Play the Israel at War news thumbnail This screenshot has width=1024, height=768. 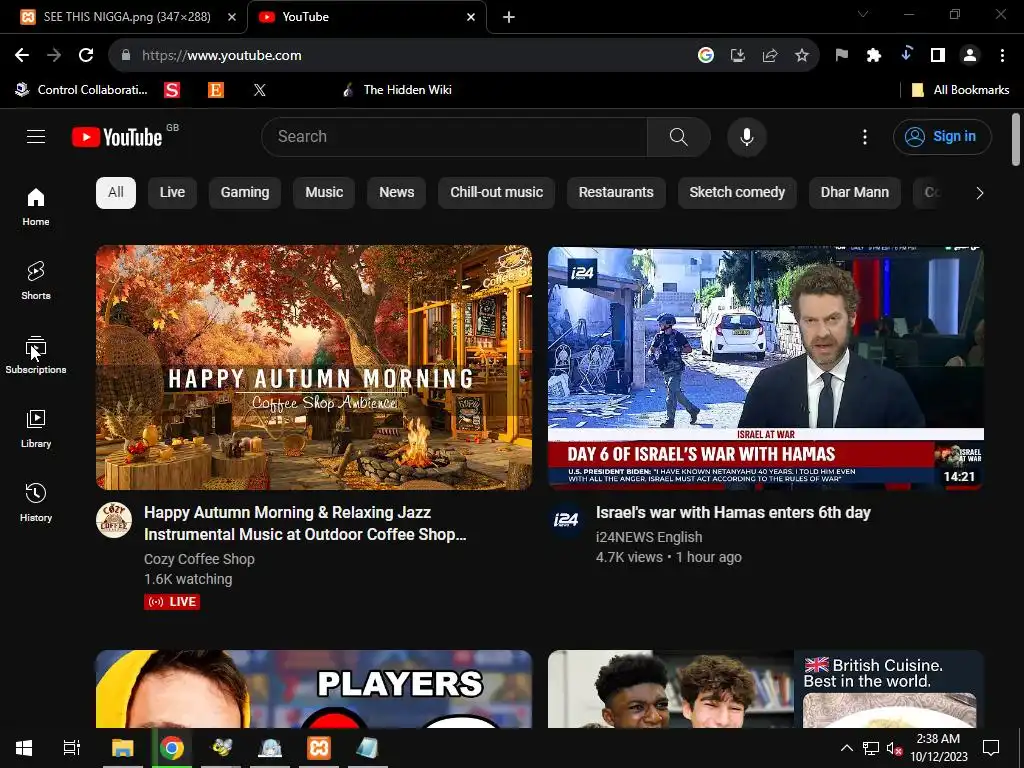point(766,368)
